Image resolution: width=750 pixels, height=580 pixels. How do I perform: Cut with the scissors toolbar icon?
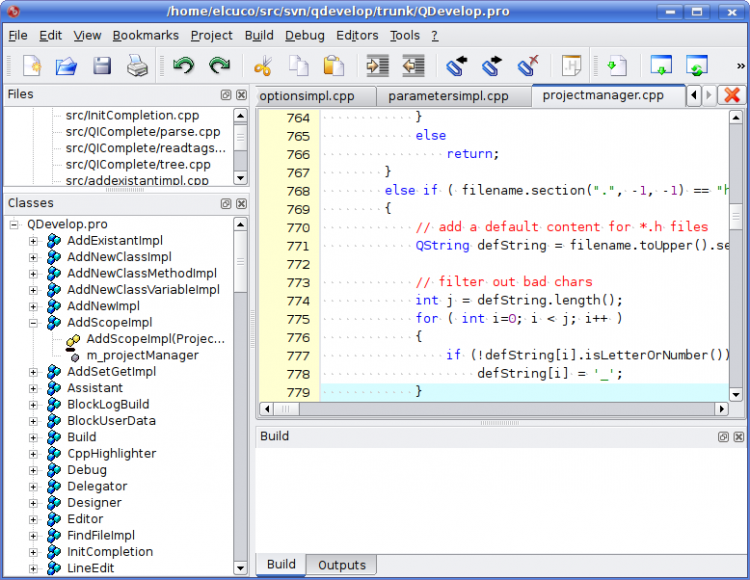263,67
